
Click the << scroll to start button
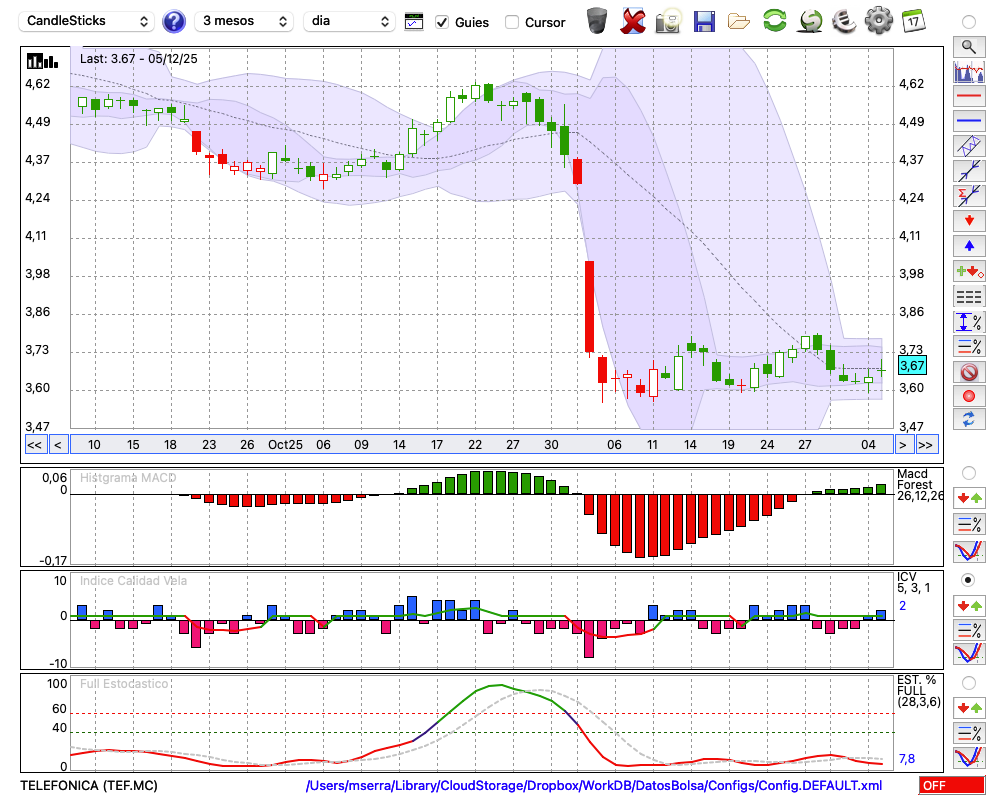tap(34, 445)
